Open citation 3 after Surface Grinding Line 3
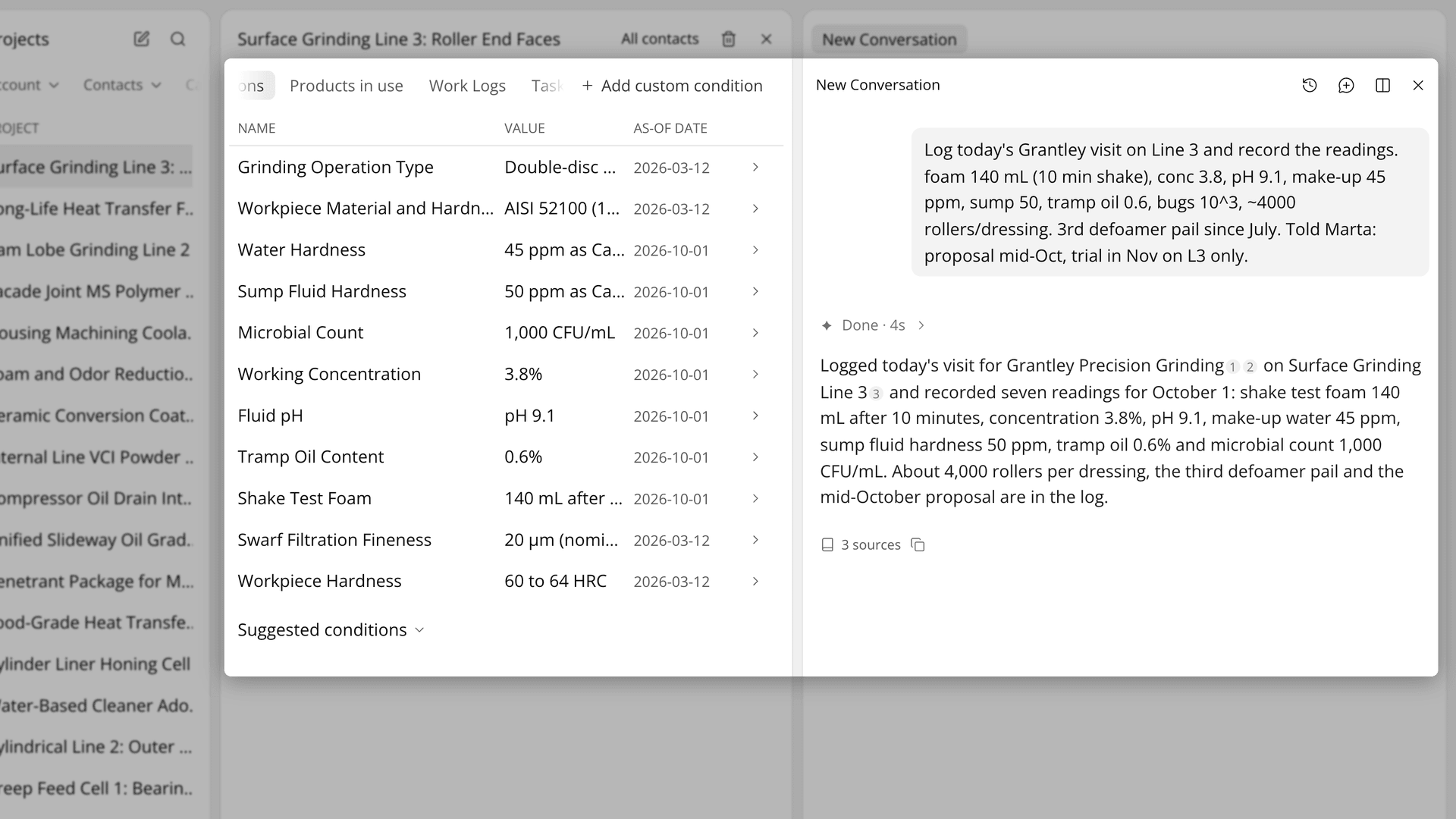 [x=876, y=394]
